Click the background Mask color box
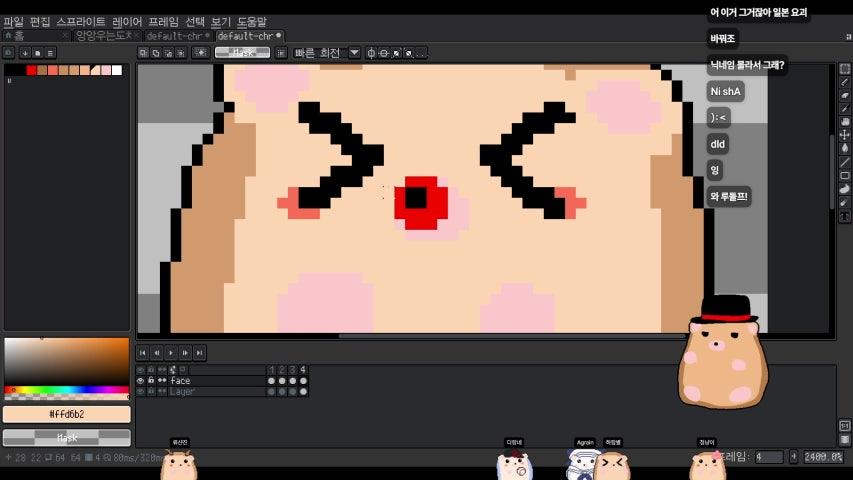This screenshot has height=480, width=853. 67,438
